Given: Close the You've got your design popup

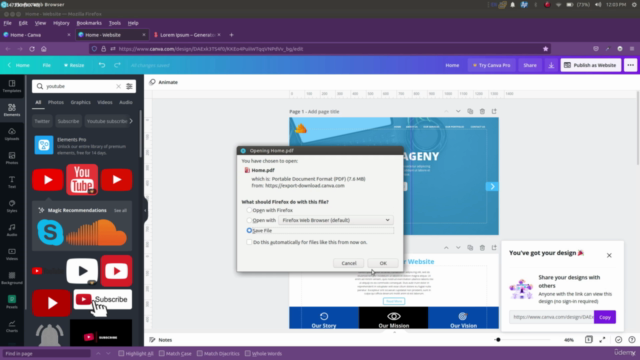Looking at the screenshot, I should [x=609, y=256].
